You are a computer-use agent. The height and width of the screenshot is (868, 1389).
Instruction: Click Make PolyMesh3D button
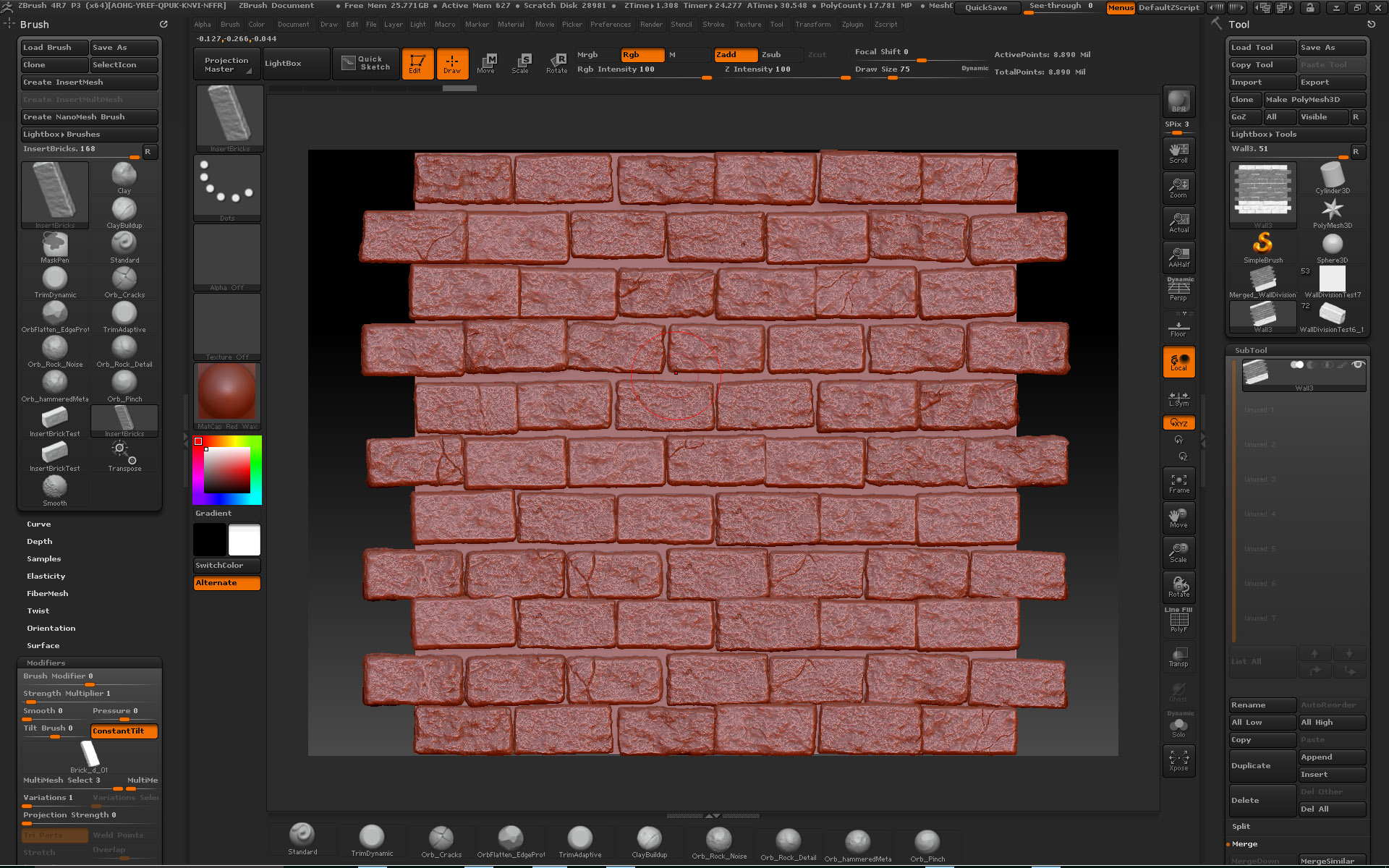coord(1314,100)
